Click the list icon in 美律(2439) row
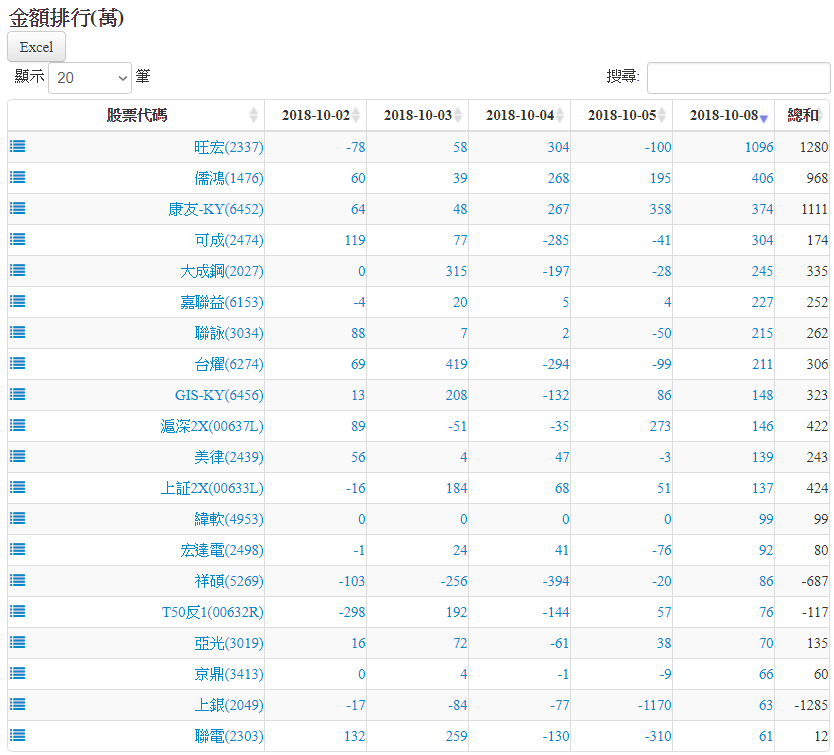The image size is (834, 755). point(18,456)
